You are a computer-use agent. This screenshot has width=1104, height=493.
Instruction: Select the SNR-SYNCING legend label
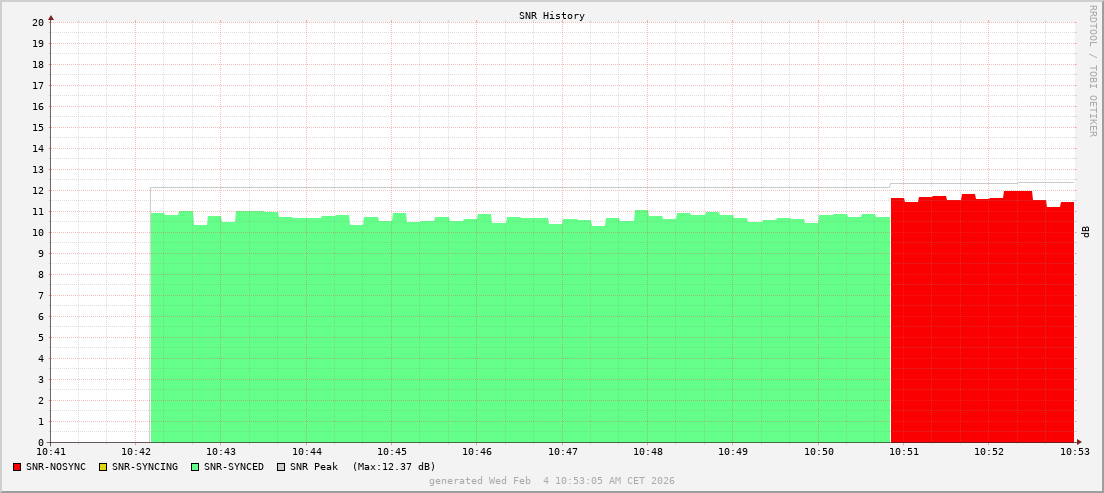coord(145,467)
